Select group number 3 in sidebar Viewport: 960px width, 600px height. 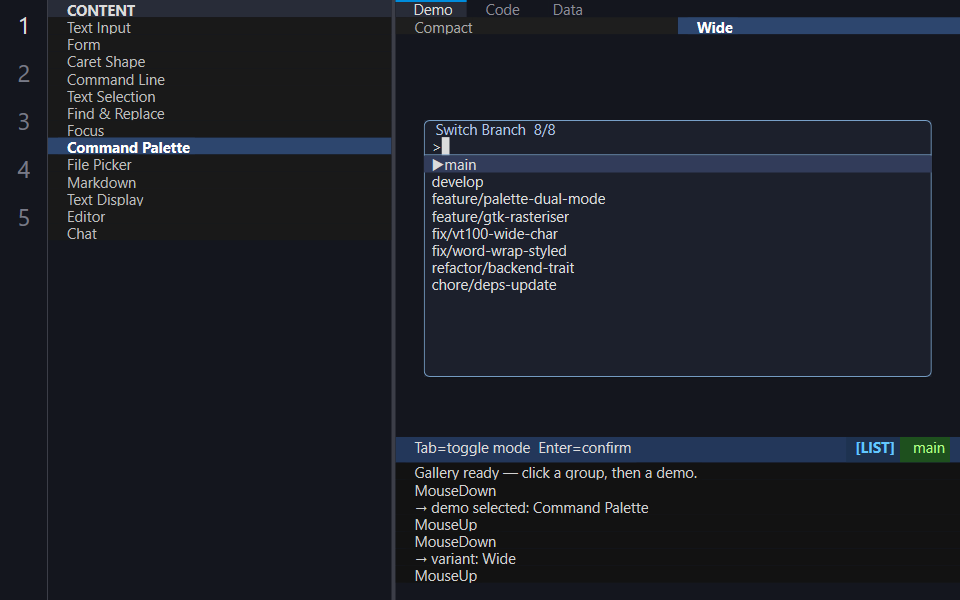tap(23, 121)
